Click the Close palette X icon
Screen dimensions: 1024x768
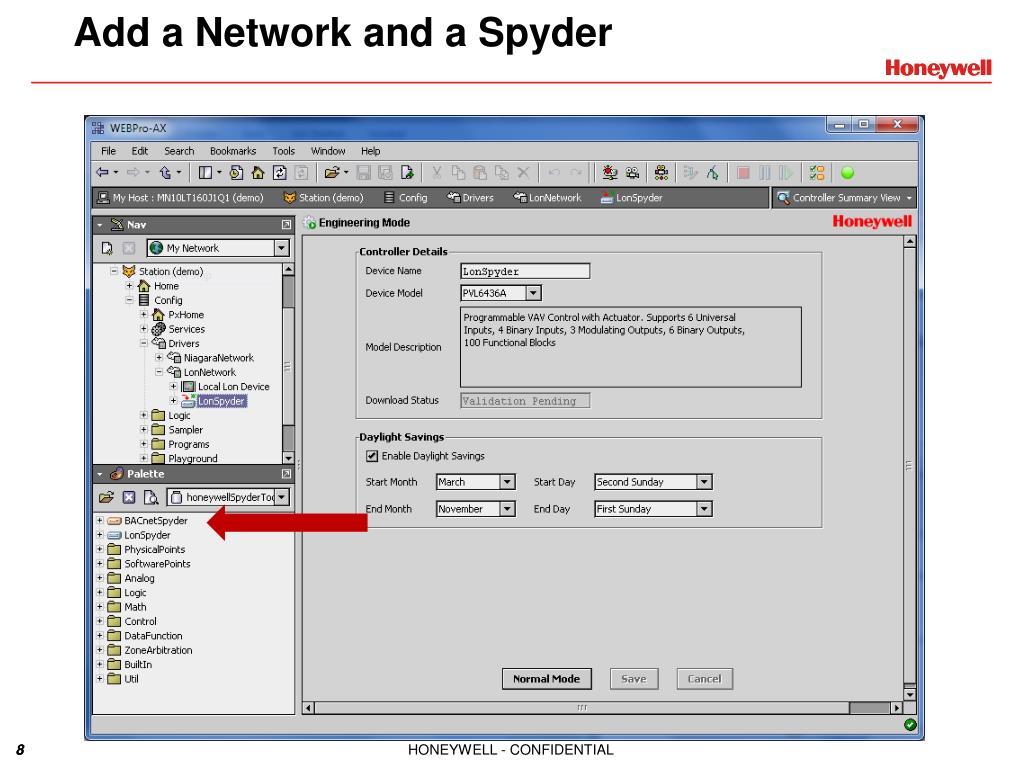point(129,498)
